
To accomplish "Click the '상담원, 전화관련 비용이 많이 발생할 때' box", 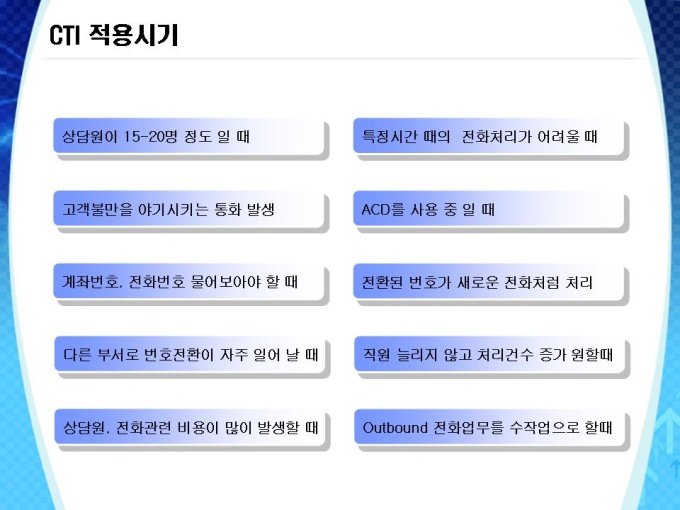I will (190, 427).
